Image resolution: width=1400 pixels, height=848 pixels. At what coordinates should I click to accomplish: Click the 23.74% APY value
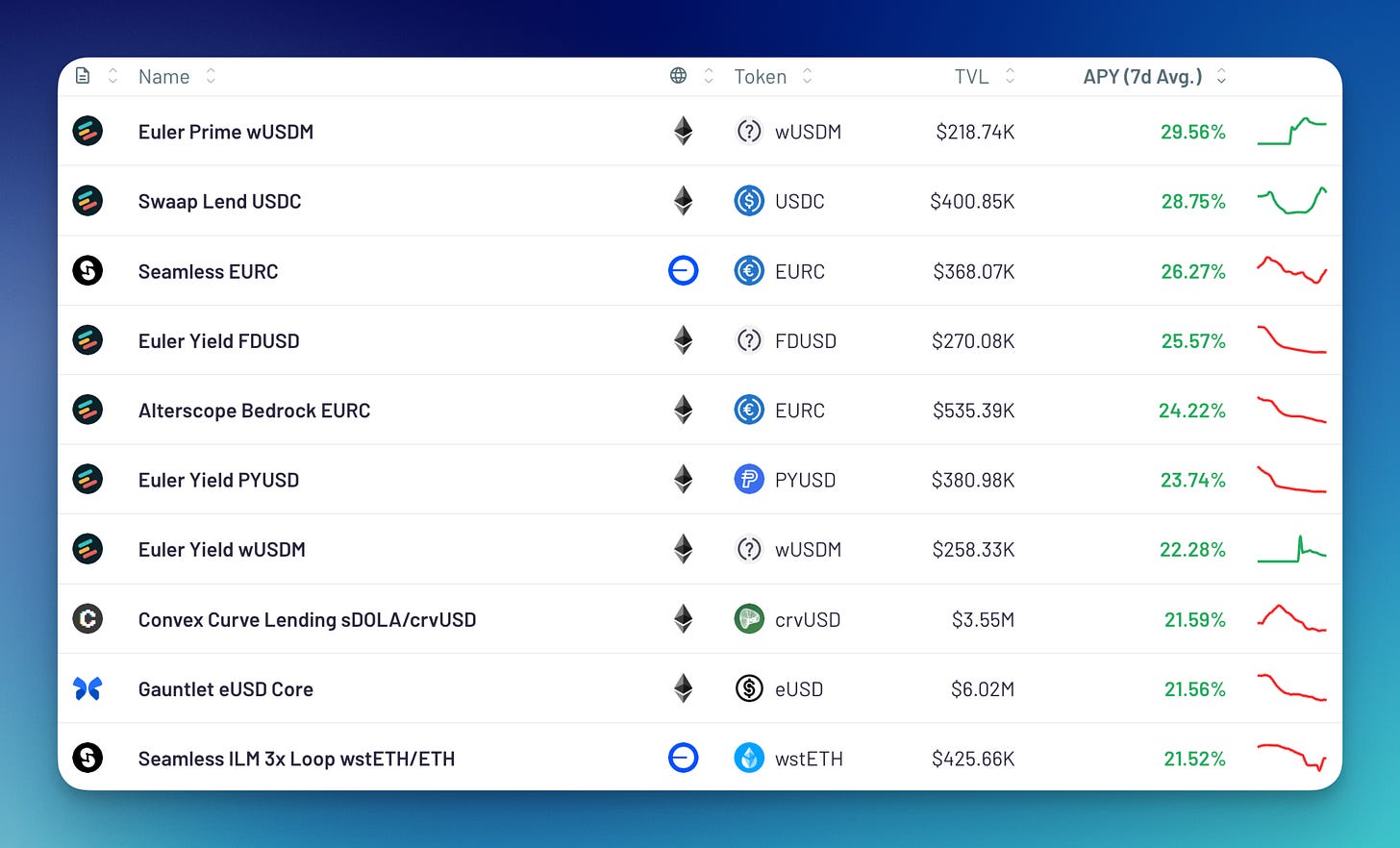1193,480
